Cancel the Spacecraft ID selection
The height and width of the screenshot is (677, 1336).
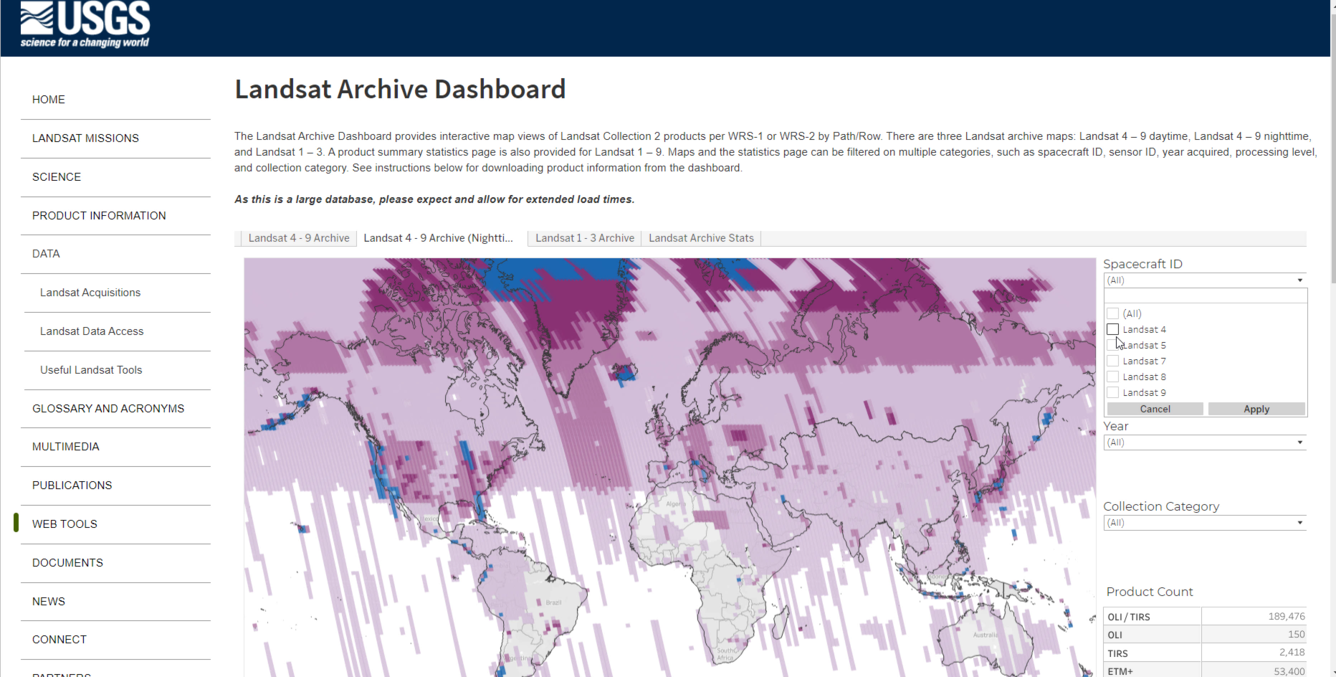1155,409
